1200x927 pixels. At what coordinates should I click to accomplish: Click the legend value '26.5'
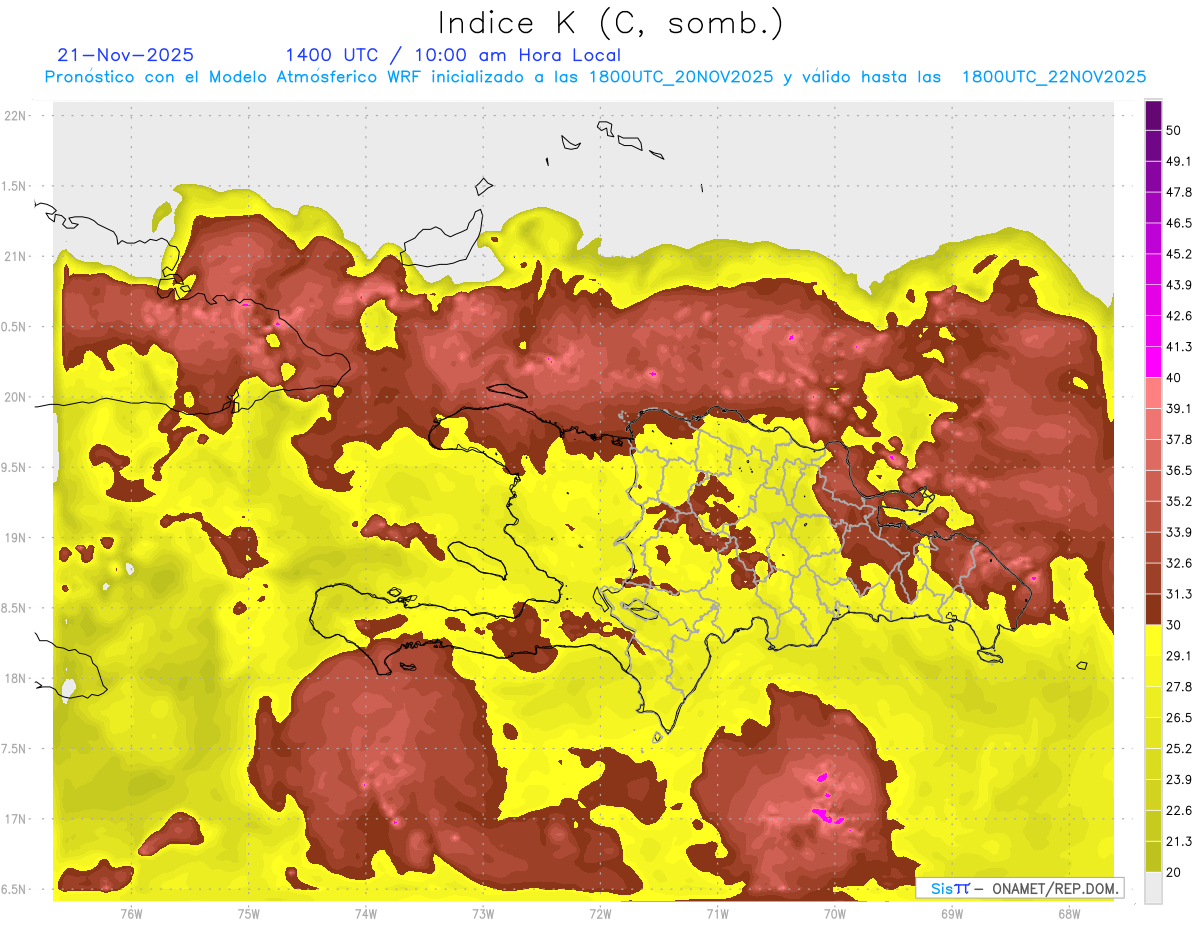click(x=1179, y=717)
